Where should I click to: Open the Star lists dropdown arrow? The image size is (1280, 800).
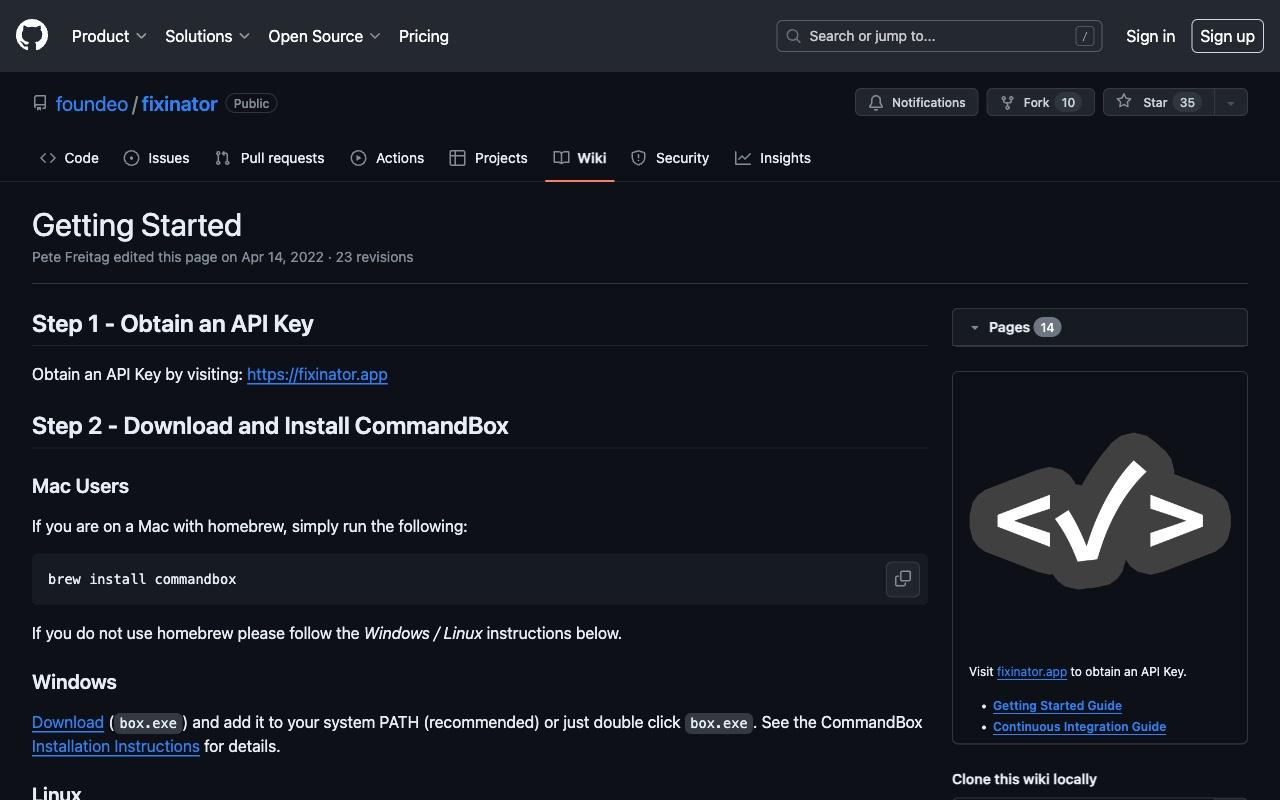[1231, 102]
